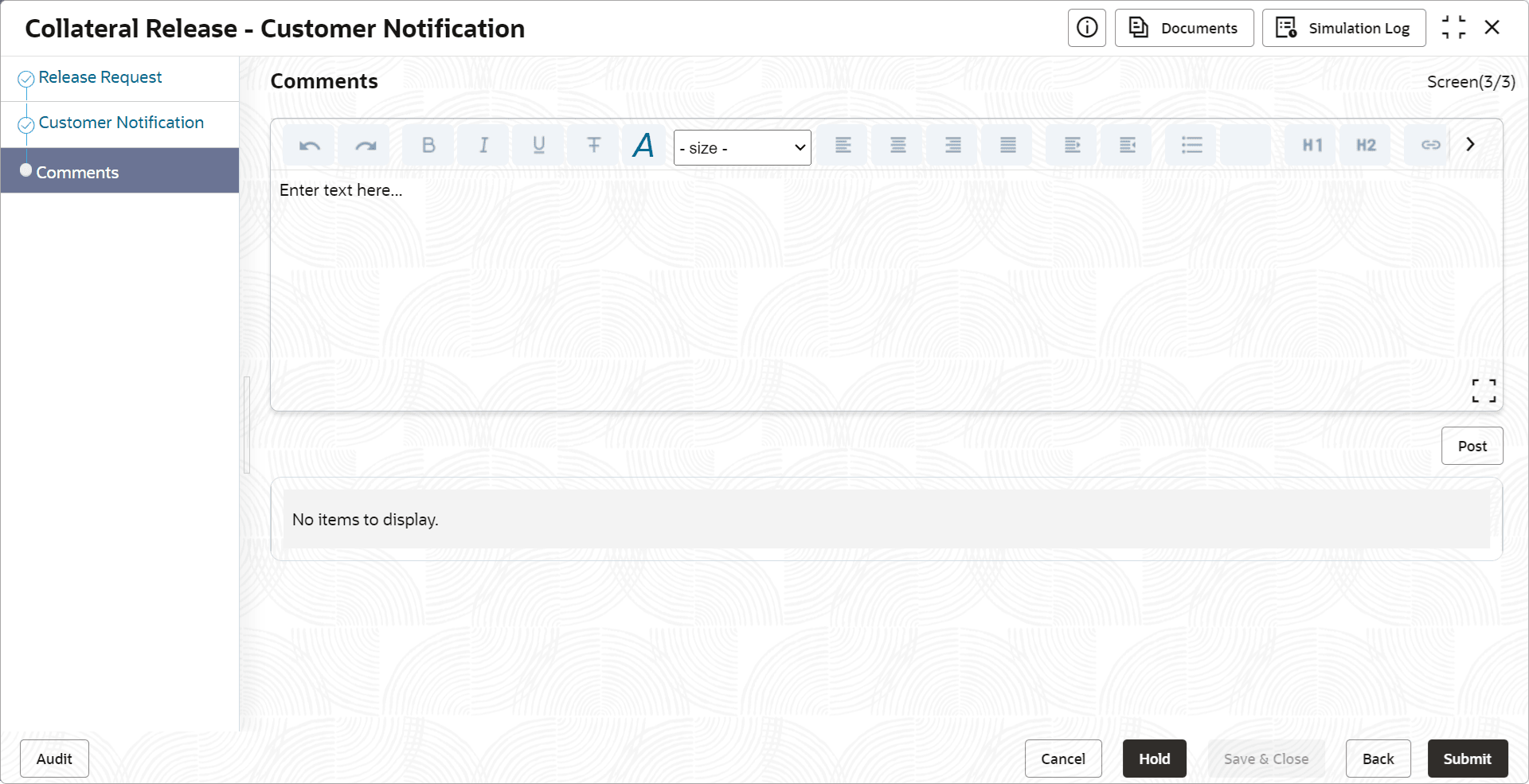Open the font size dropdown
1529x784 pixels.
[x=742, y=148]
